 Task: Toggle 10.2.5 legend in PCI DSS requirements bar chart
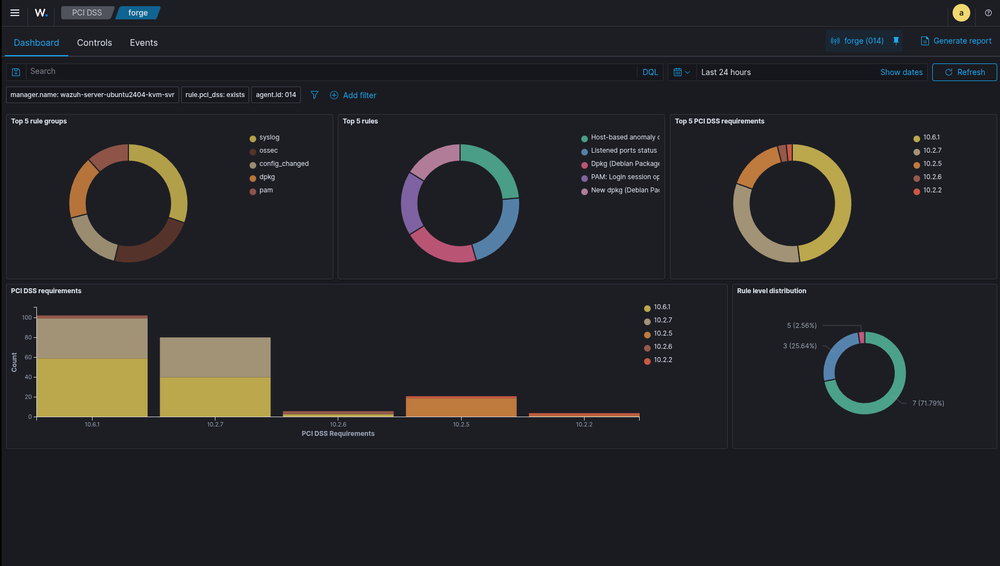pos(658,334)
